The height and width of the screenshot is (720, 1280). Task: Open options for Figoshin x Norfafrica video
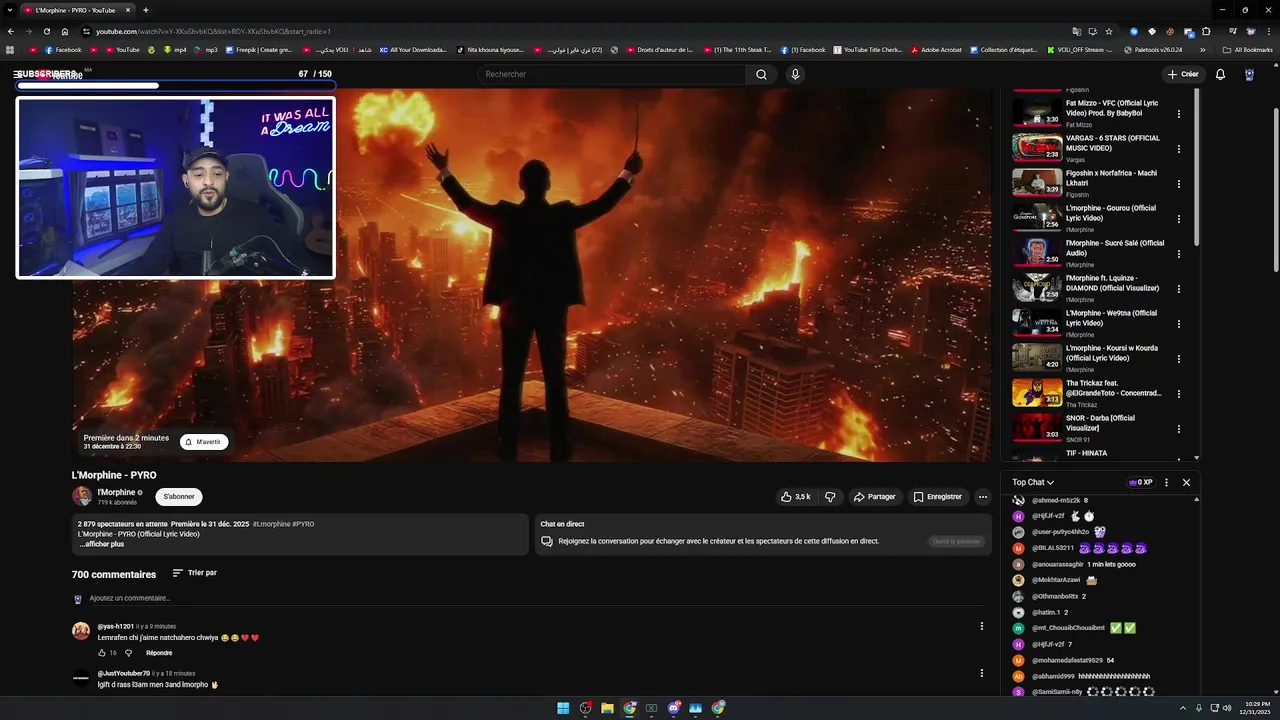(1178, 184)
